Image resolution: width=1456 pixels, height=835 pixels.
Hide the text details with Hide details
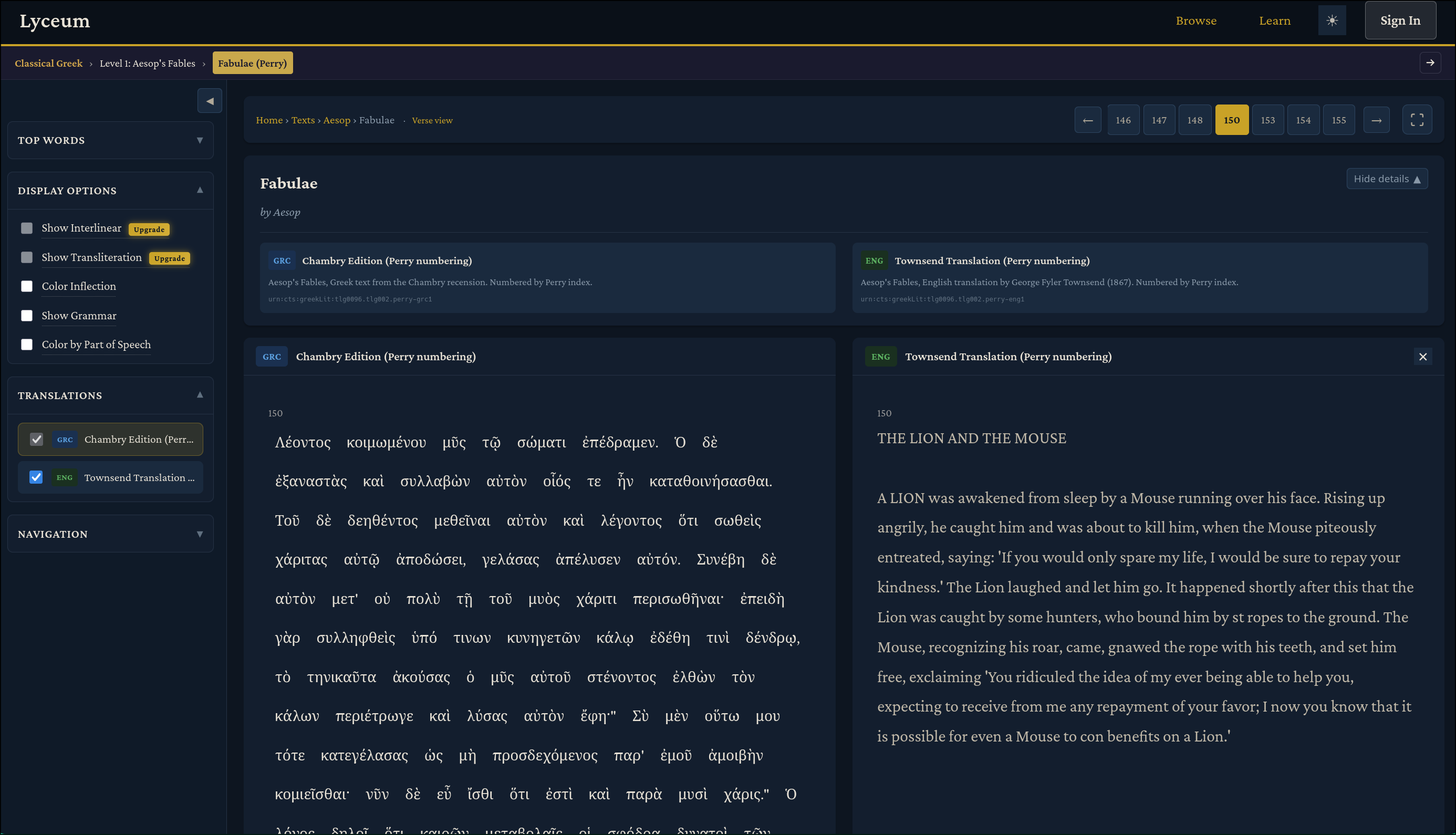(x=1387, y=179)
